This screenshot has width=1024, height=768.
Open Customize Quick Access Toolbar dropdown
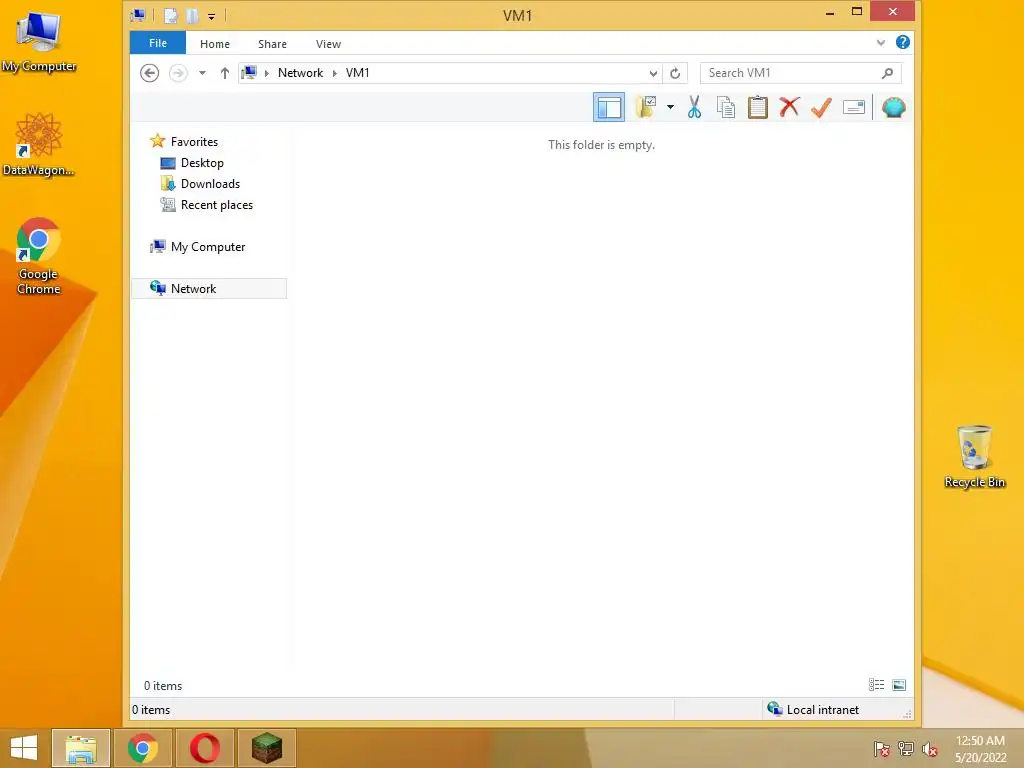pos(211,16)
